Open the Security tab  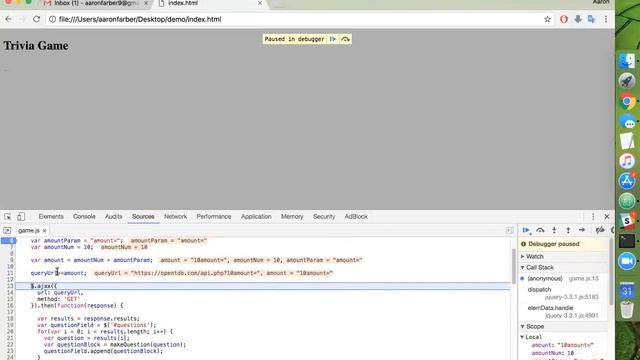click(324, 217)
